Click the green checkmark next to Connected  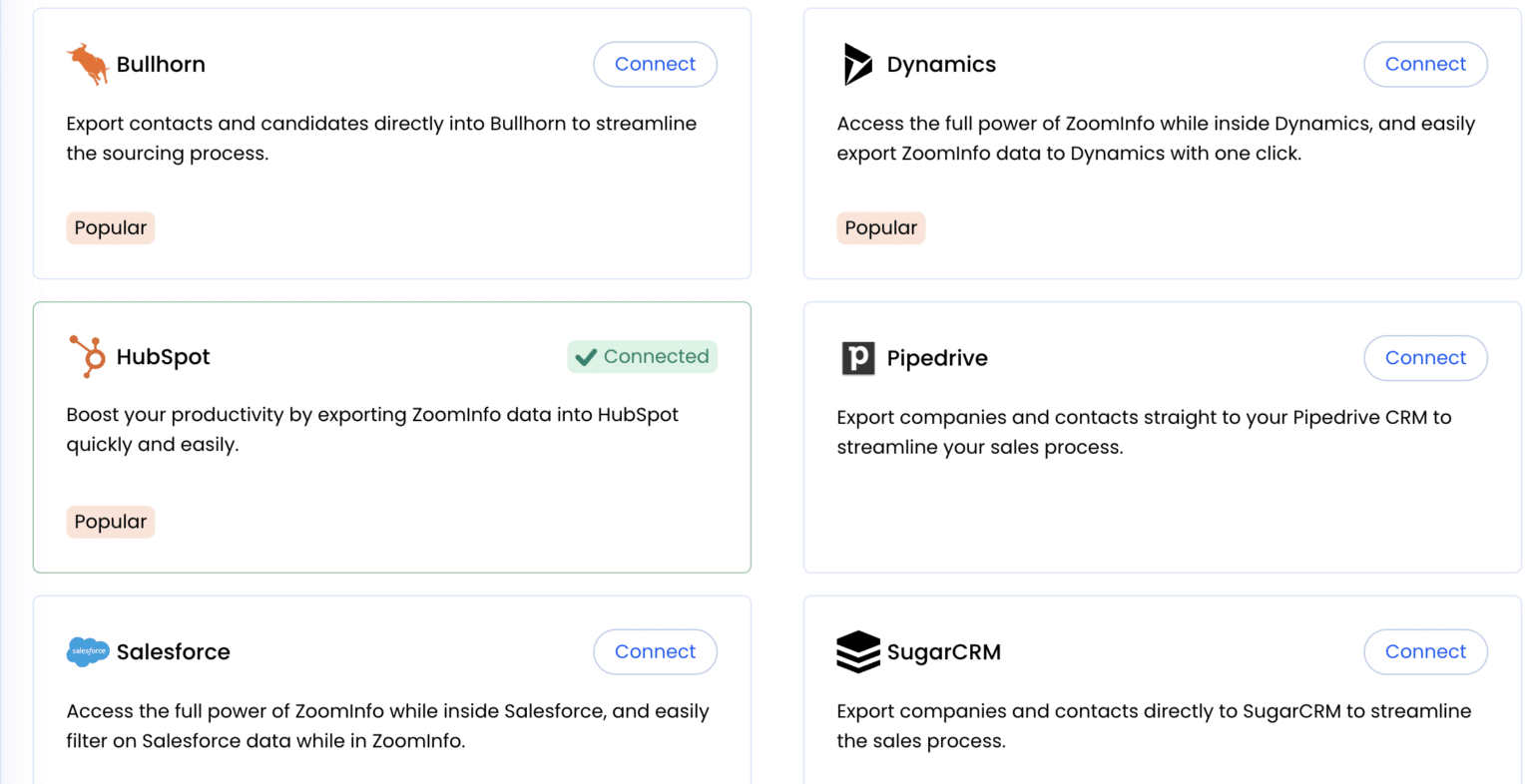[x=586, y=356]
